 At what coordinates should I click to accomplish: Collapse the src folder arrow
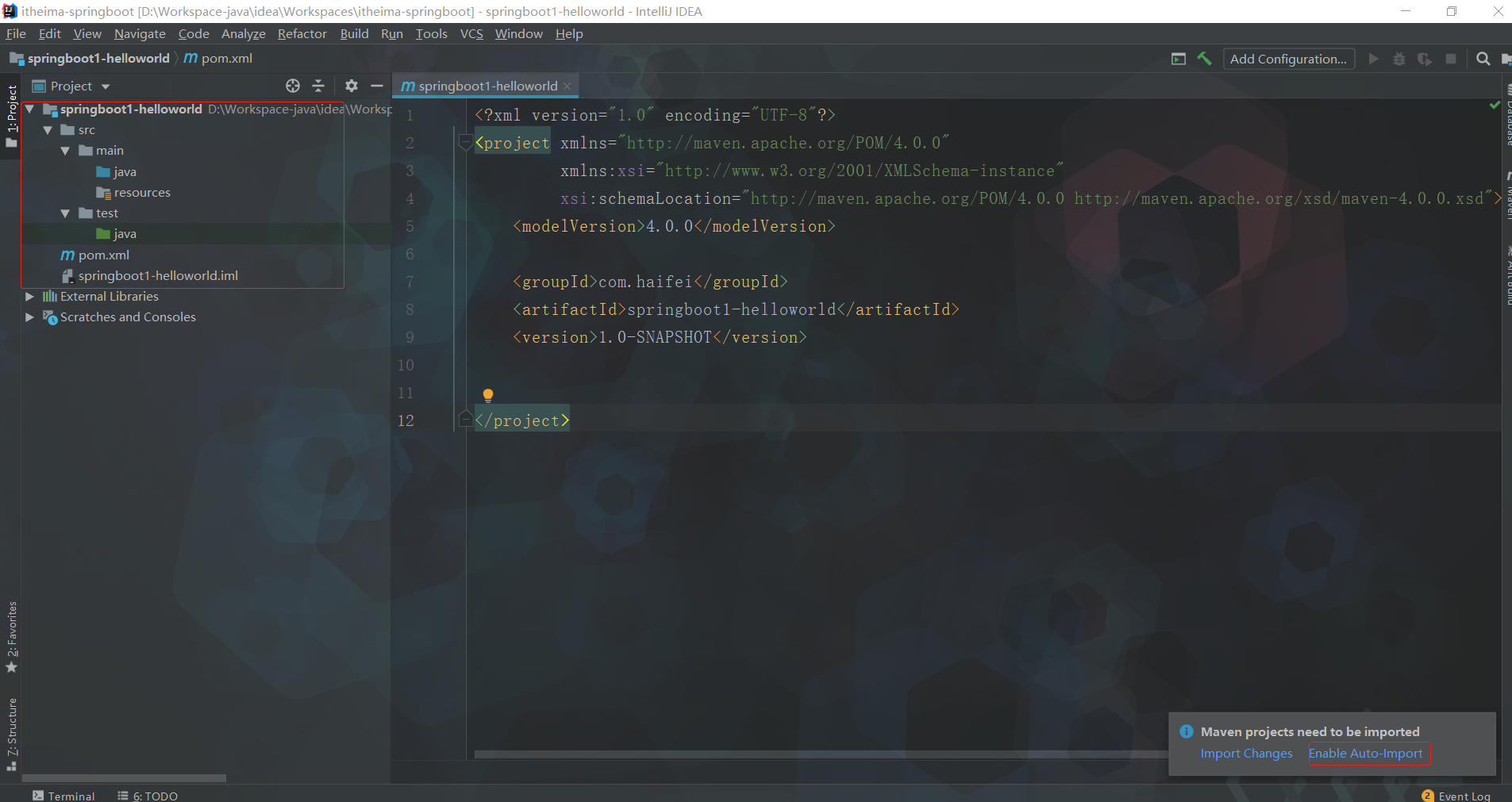tap(48, 130)
